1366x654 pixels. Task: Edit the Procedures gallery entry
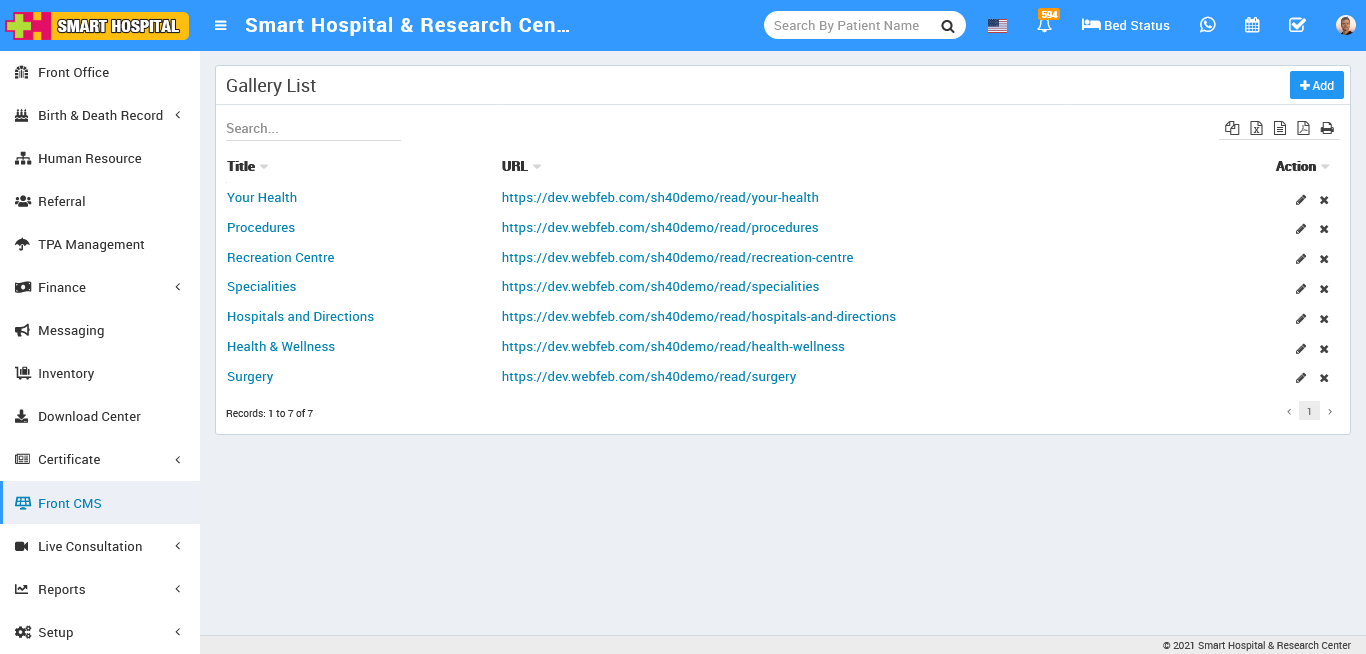click(x=1301, y=229)
